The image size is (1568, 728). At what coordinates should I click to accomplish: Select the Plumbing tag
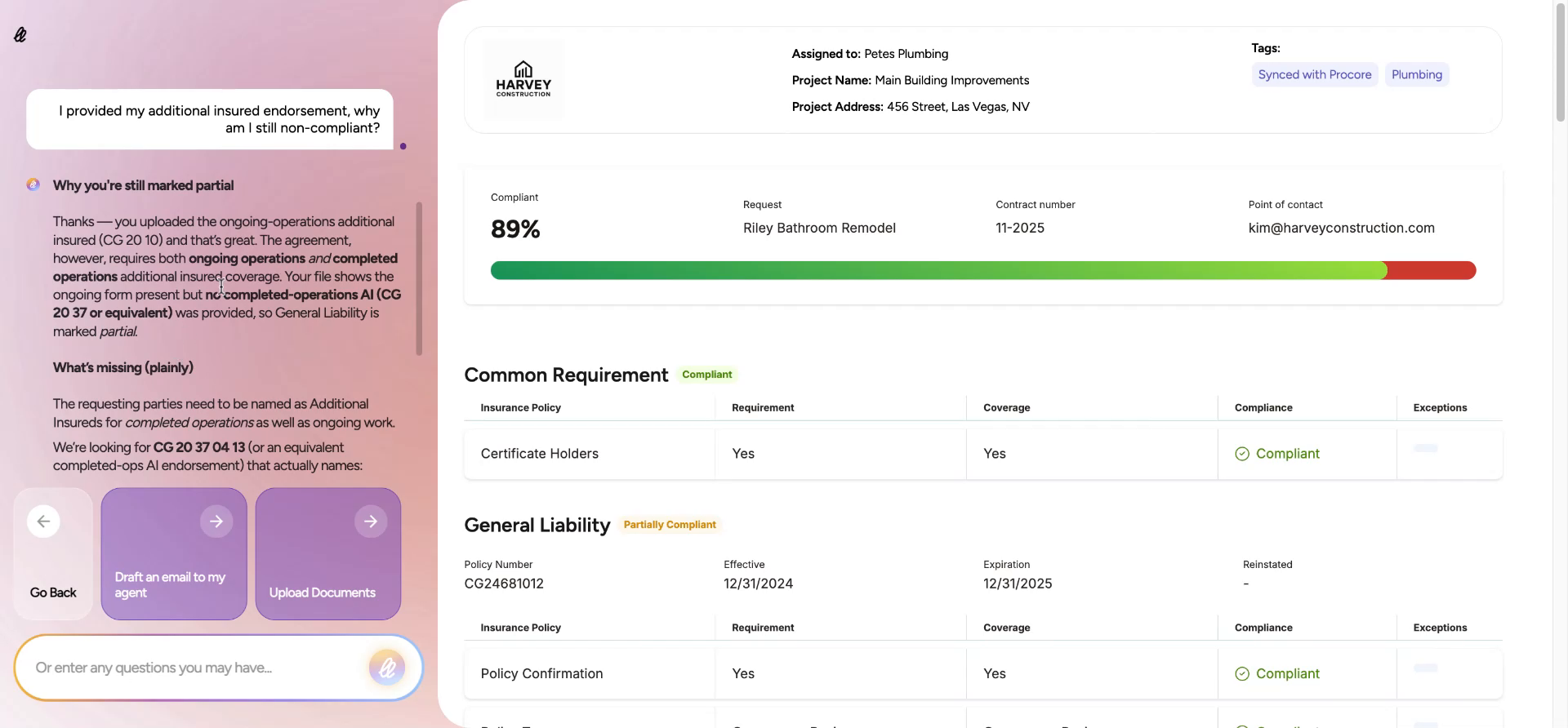click(x=1416, y=75)
